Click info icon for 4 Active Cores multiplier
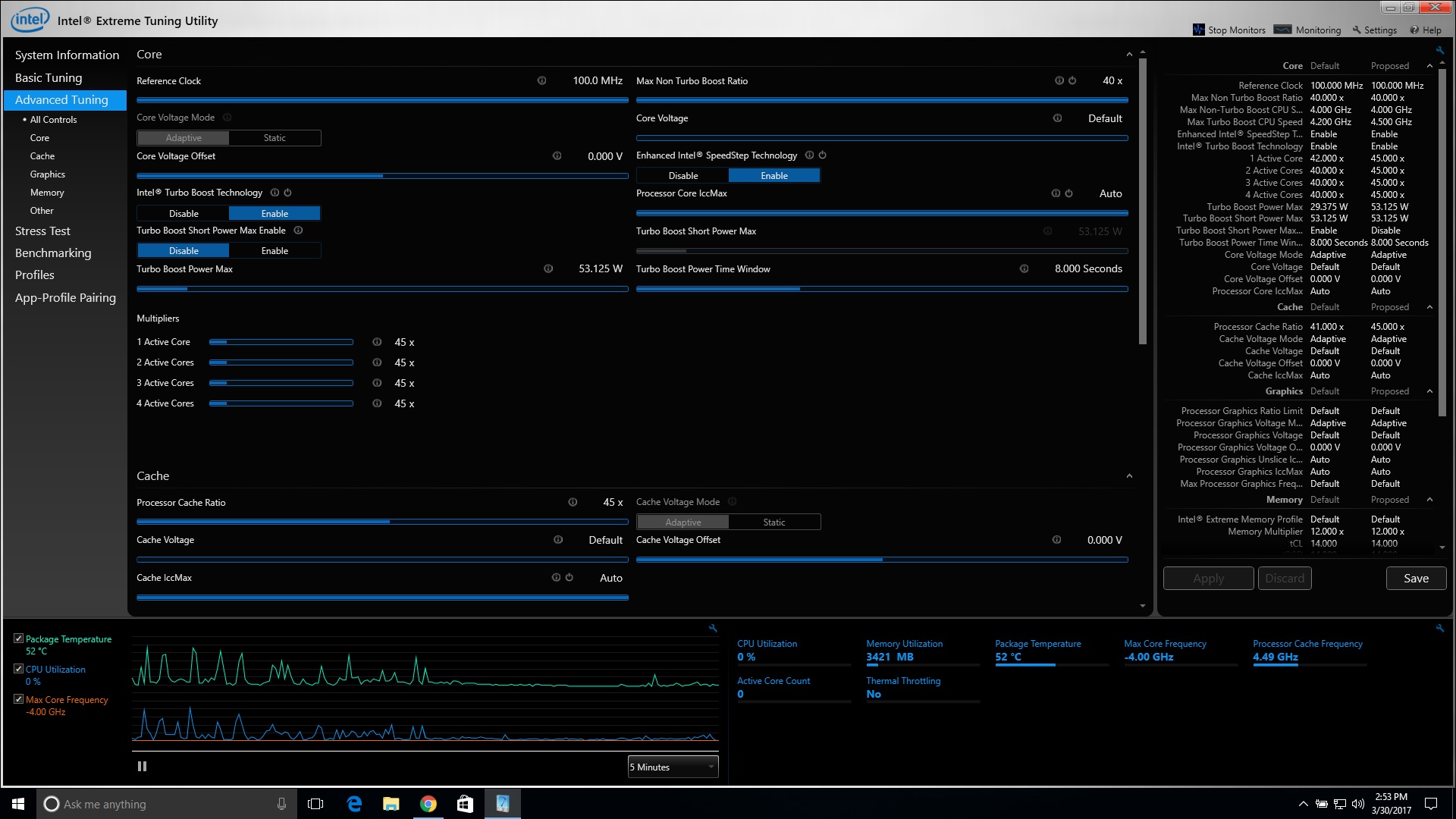Image resolution: width=1456 pixels, height=819 pixels. [x=377, y=403]
